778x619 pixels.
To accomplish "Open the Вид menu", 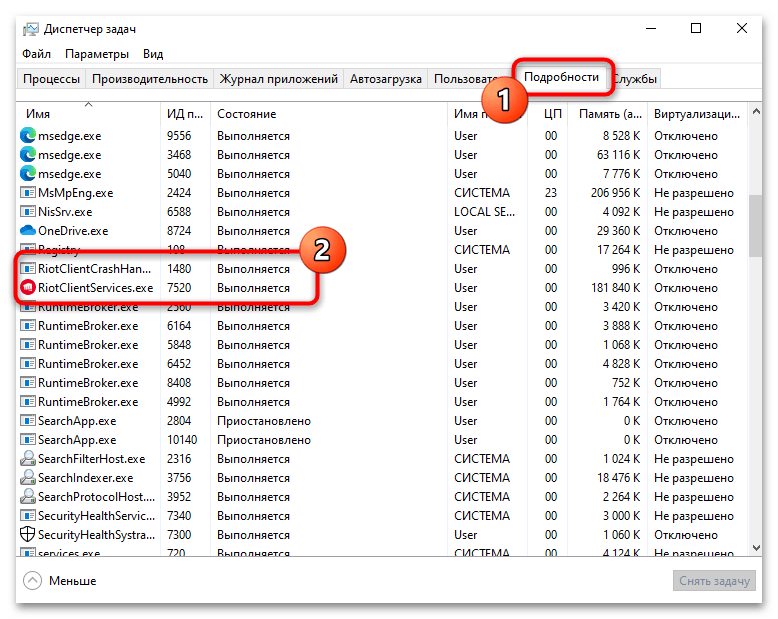I will [153, 54].
